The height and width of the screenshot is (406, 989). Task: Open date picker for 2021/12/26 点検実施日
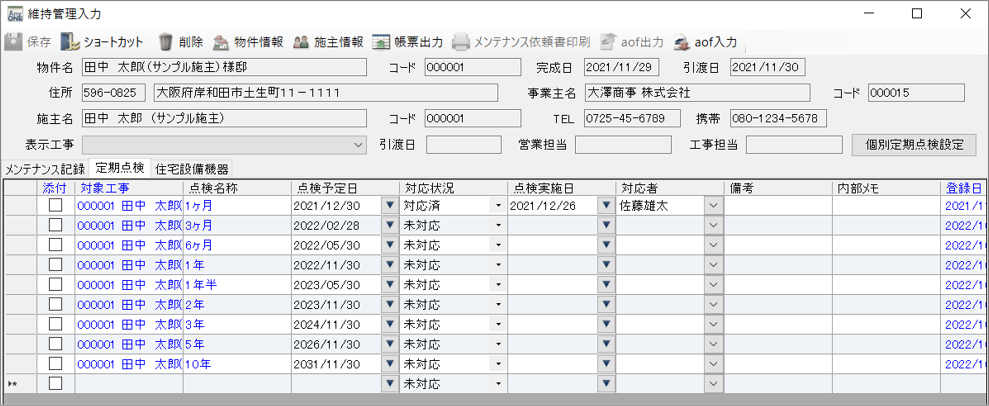coord(606,205)
